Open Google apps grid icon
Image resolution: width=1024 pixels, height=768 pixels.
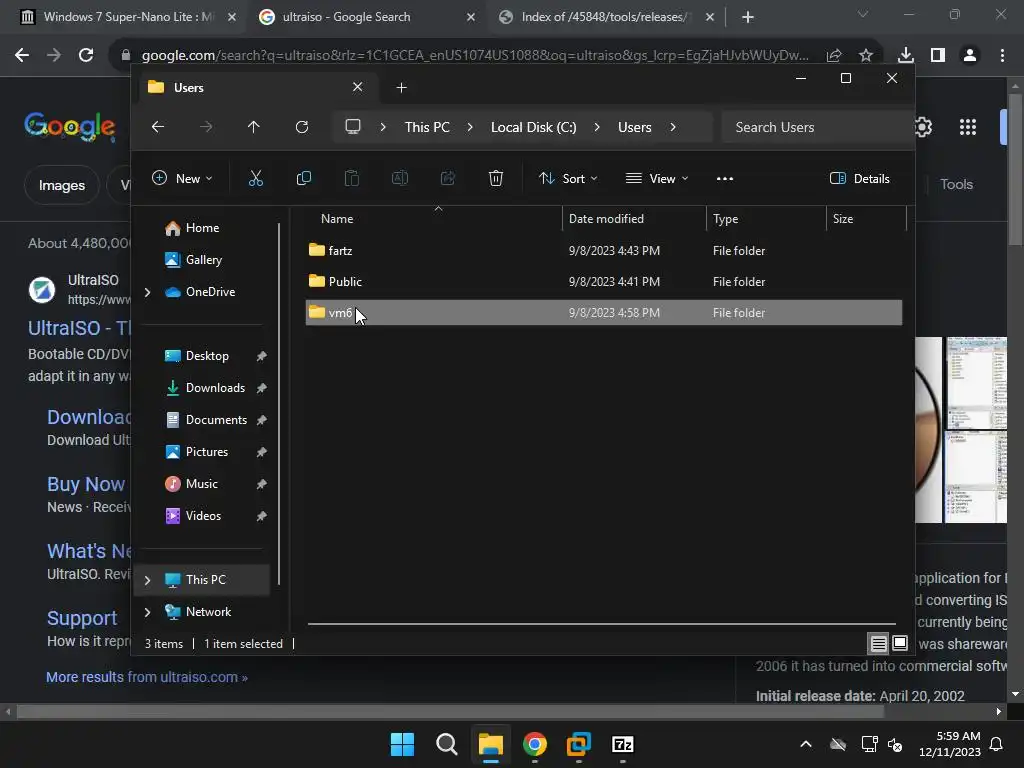[x=968, y=127]
